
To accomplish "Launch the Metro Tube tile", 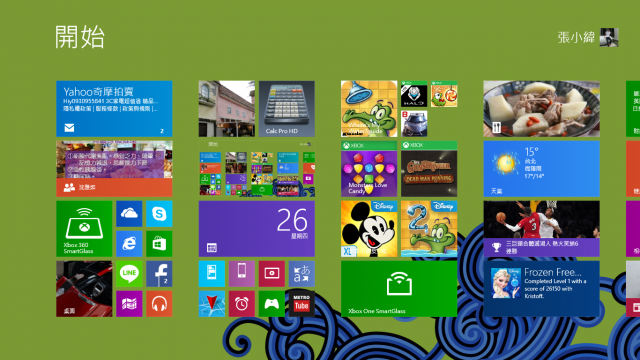I will (x=302, y=304).
